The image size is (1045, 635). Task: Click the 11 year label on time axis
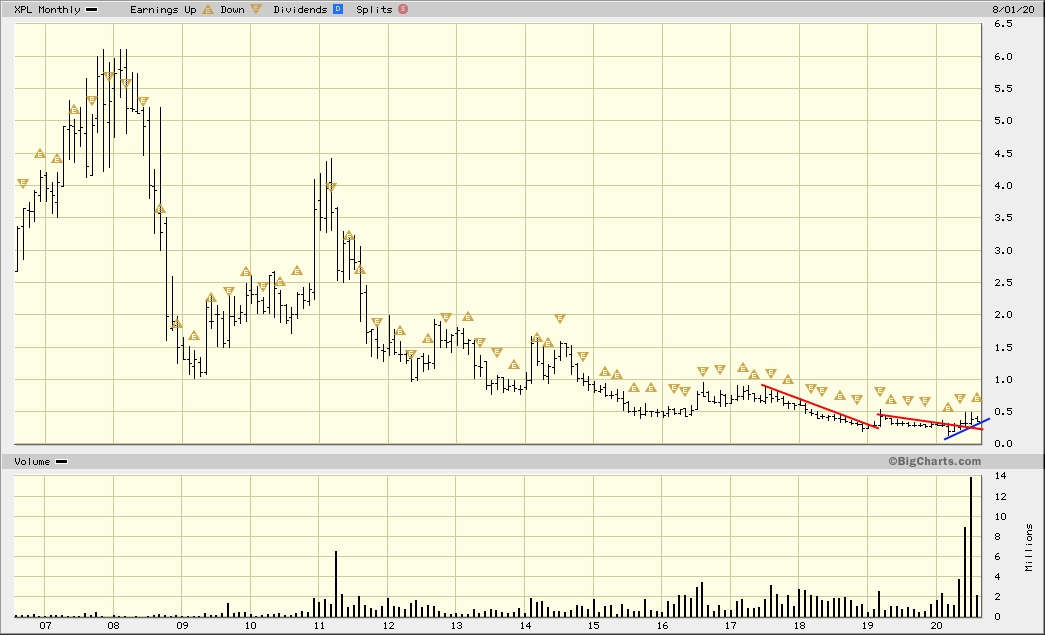click(x=319, y=626)
